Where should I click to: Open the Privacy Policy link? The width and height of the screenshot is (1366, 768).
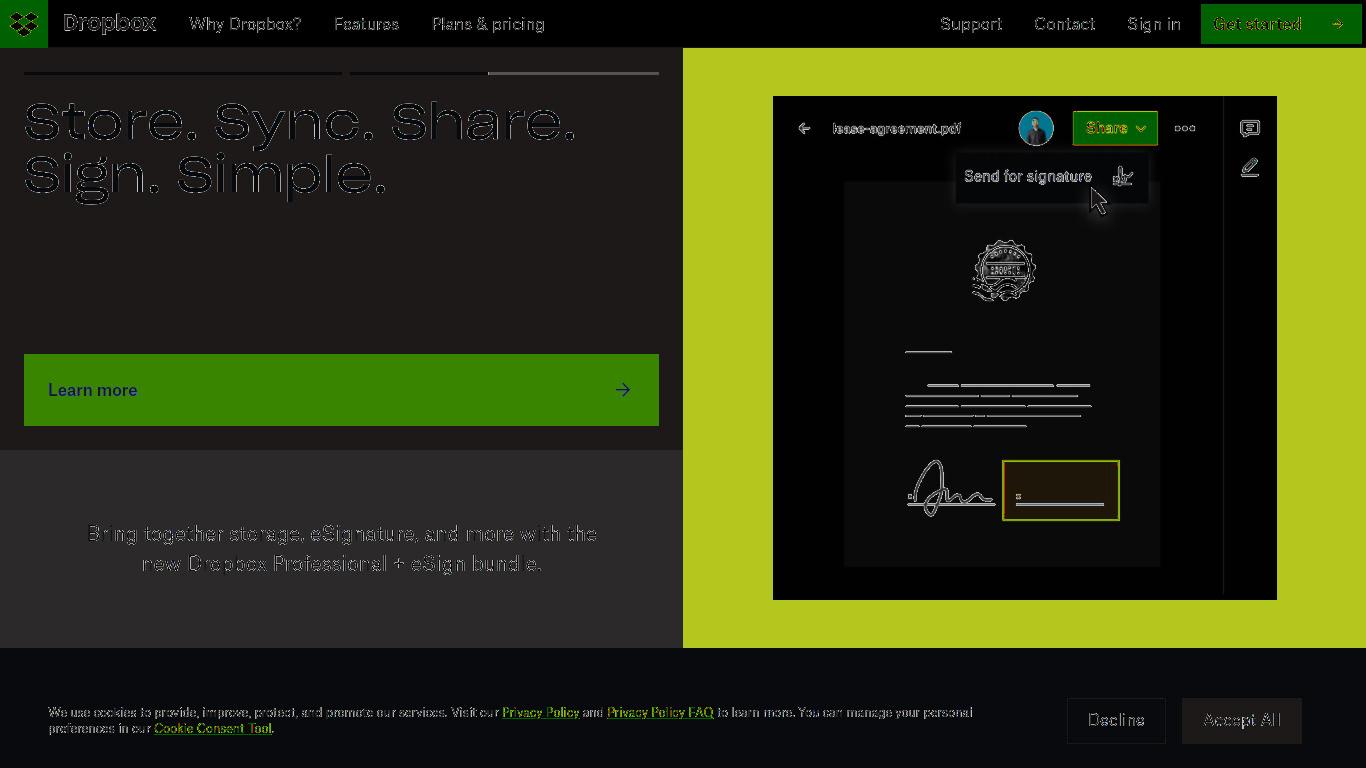coord(540,712)
